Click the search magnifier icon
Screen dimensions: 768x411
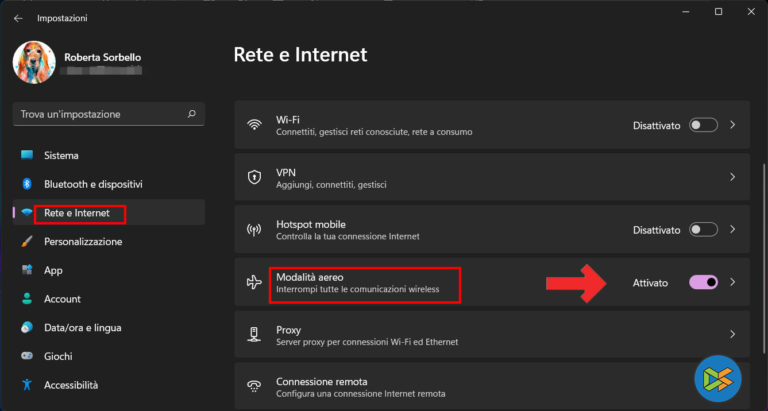(192, 114)
